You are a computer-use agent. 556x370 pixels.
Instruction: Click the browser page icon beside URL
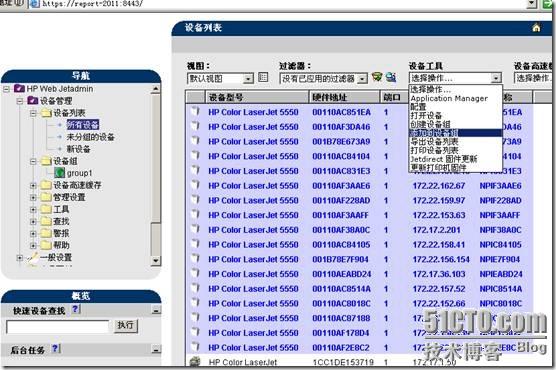34,4
